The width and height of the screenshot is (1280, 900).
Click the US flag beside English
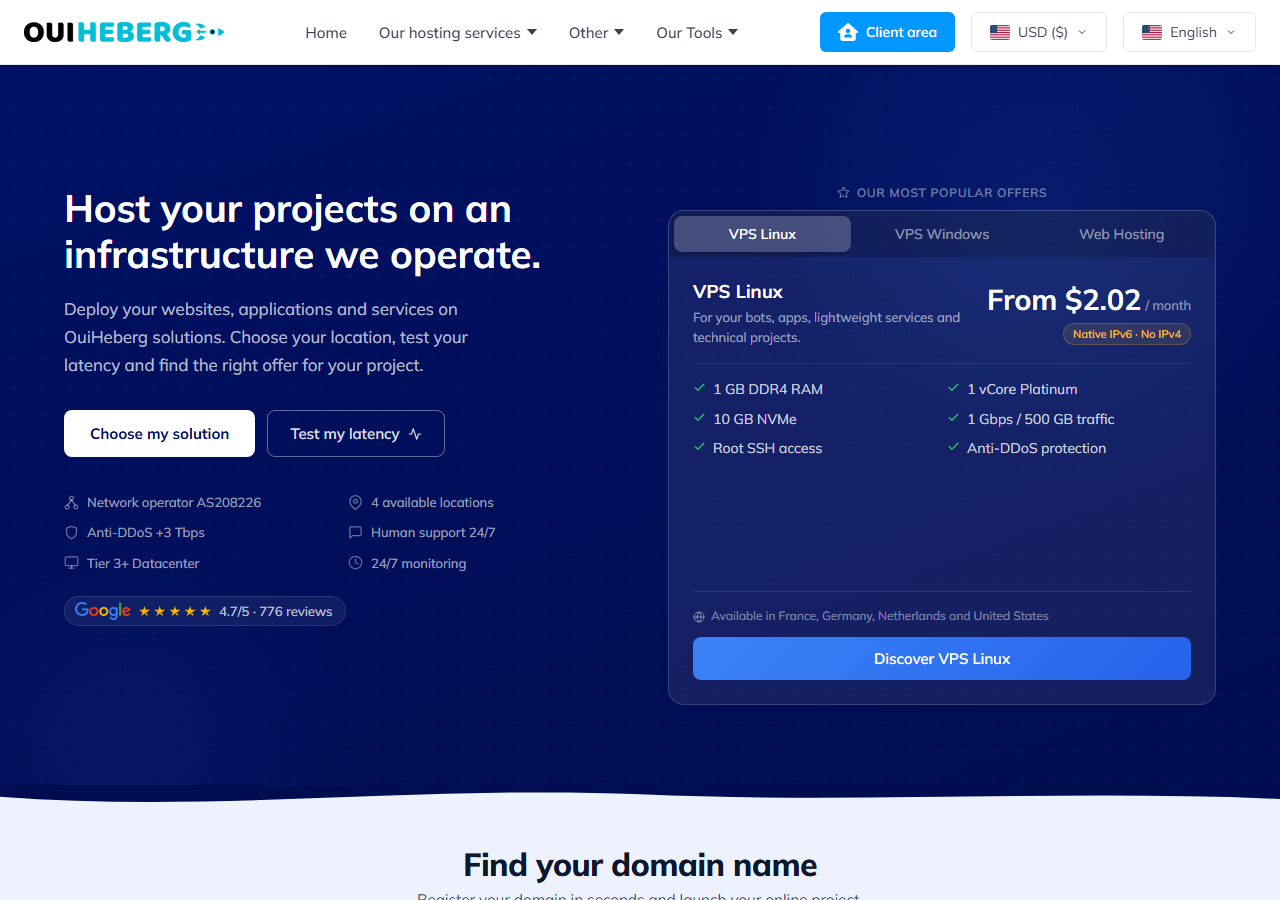1152,32
